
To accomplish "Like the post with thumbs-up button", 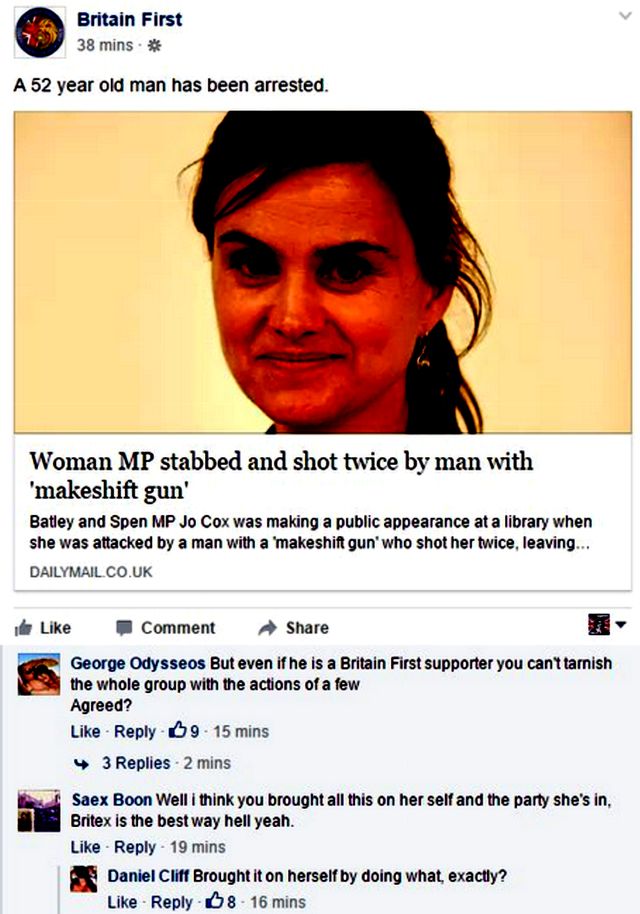I will pyautogui.click(x=43, y=628).
